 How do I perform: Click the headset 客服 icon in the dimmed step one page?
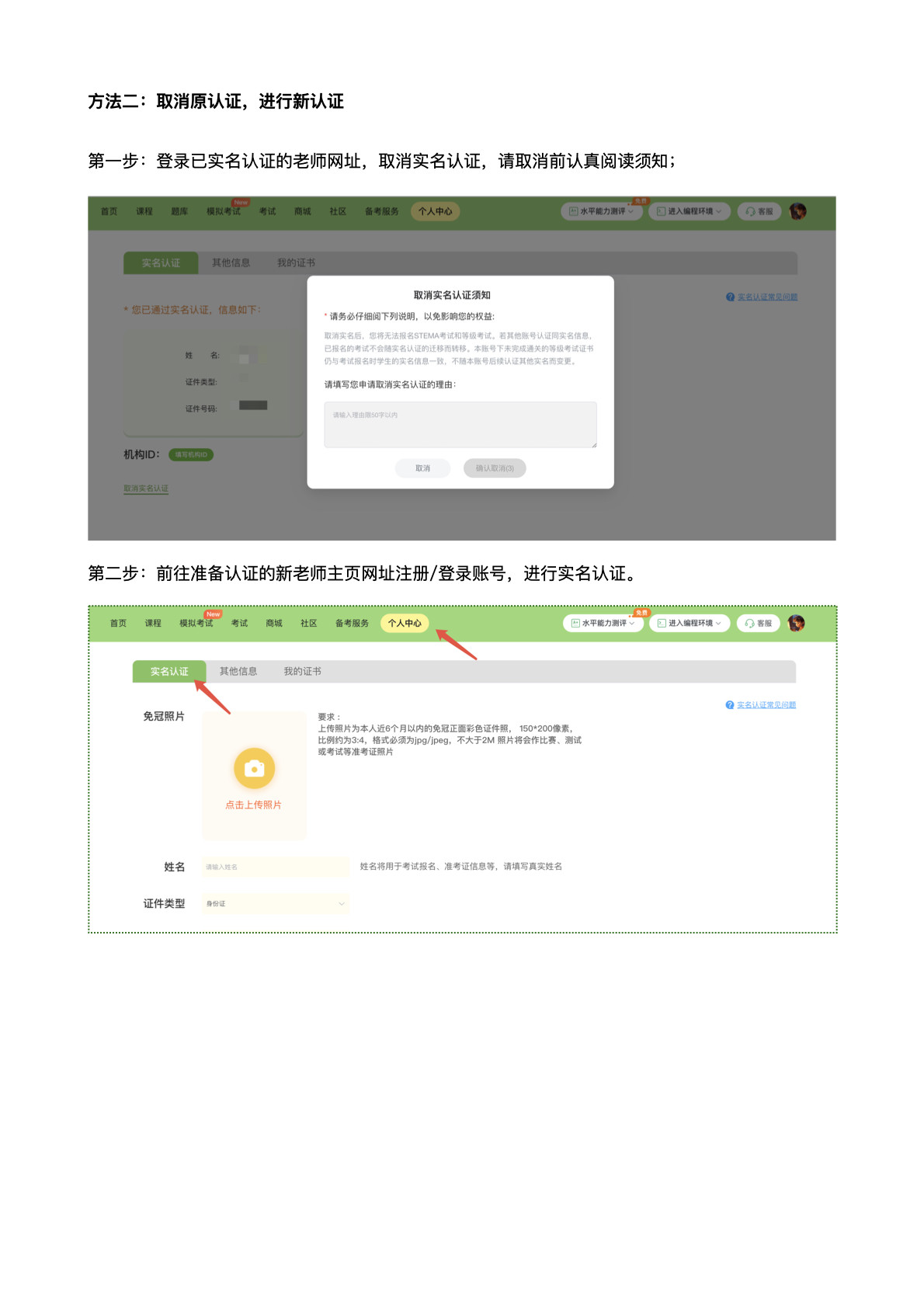(750, 211)
